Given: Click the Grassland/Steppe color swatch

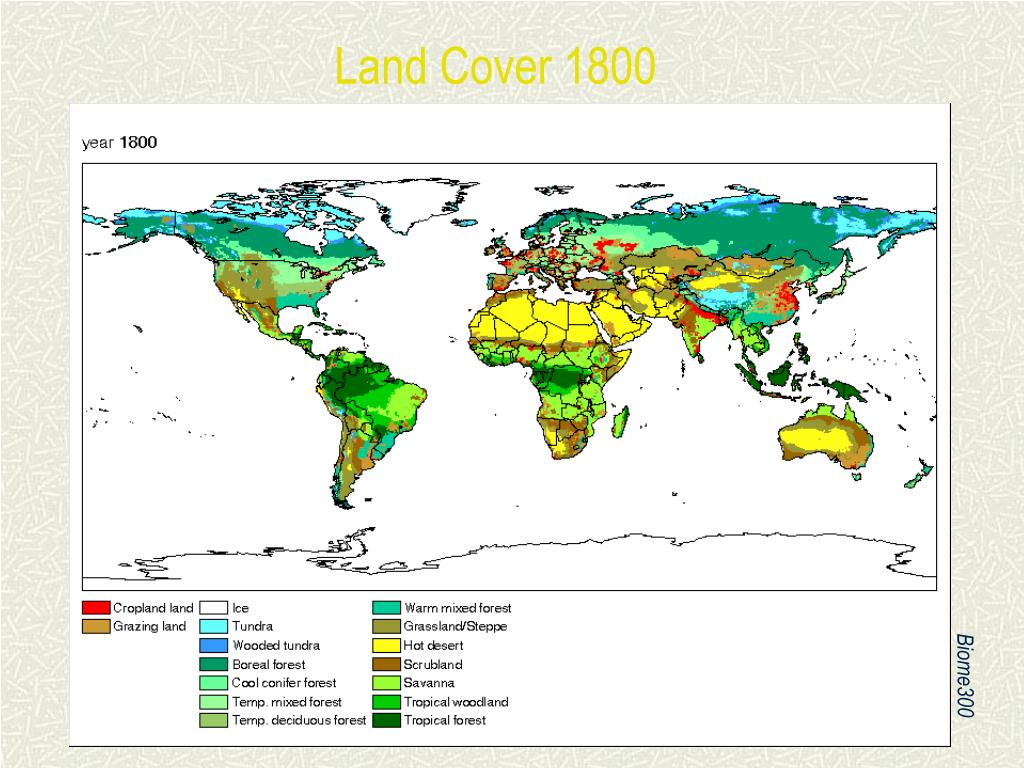Looking at the screenshot, I should click(x=386, y=626).
